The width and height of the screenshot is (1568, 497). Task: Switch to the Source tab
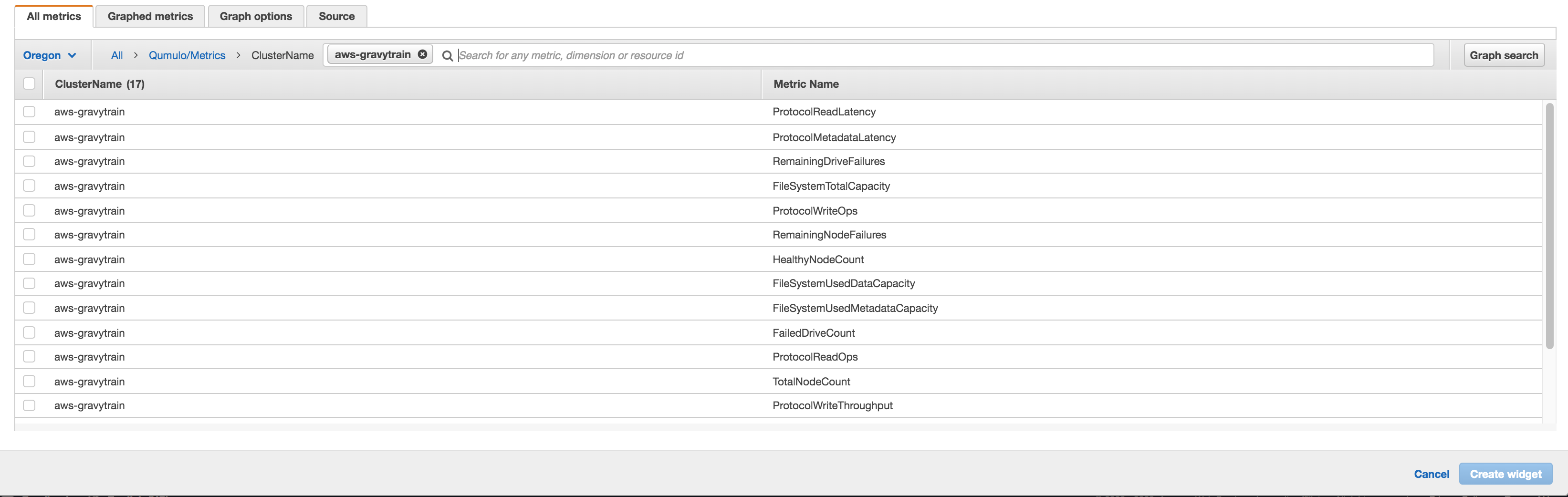[336, 16]
